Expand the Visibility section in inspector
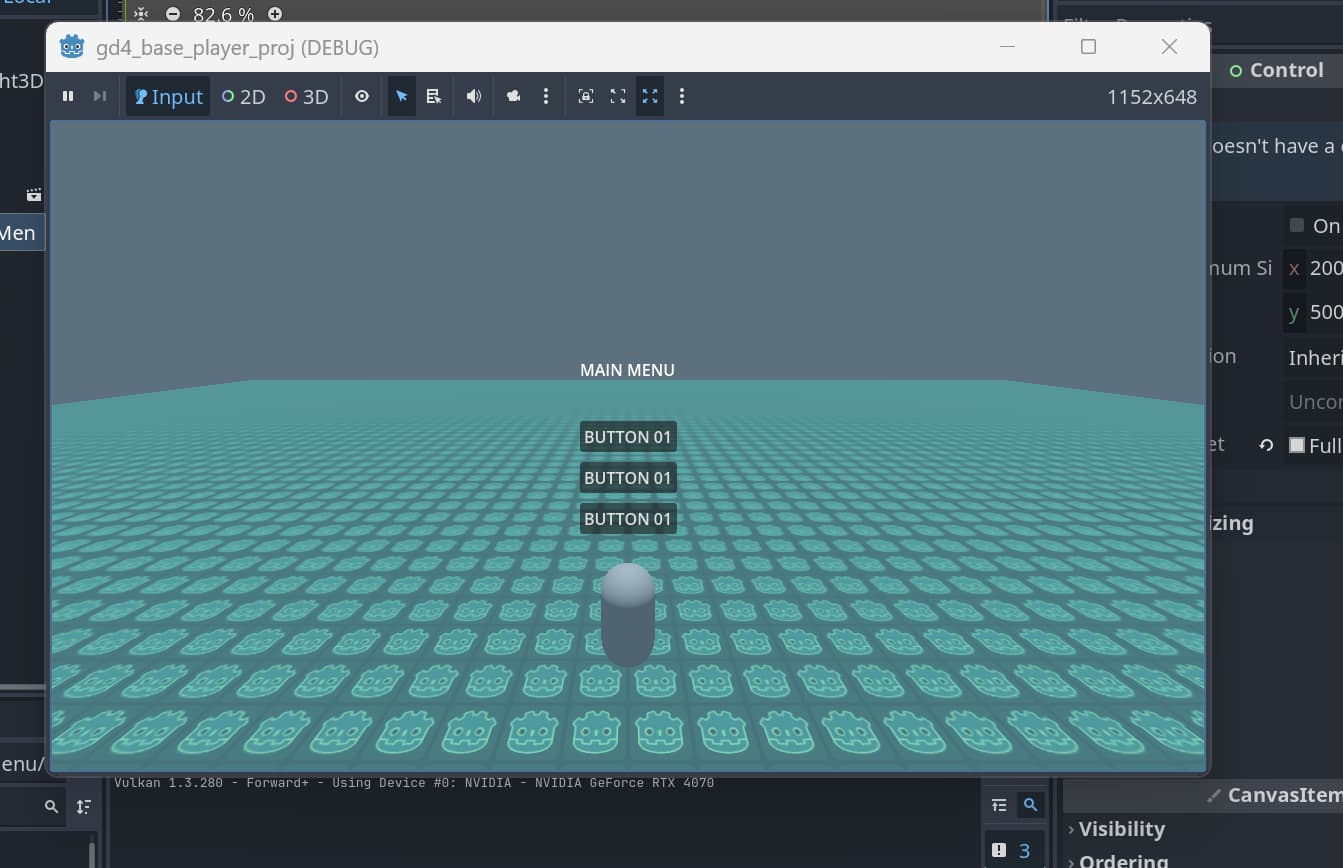The image size is (1343, 868). (x=1121, y=829)
